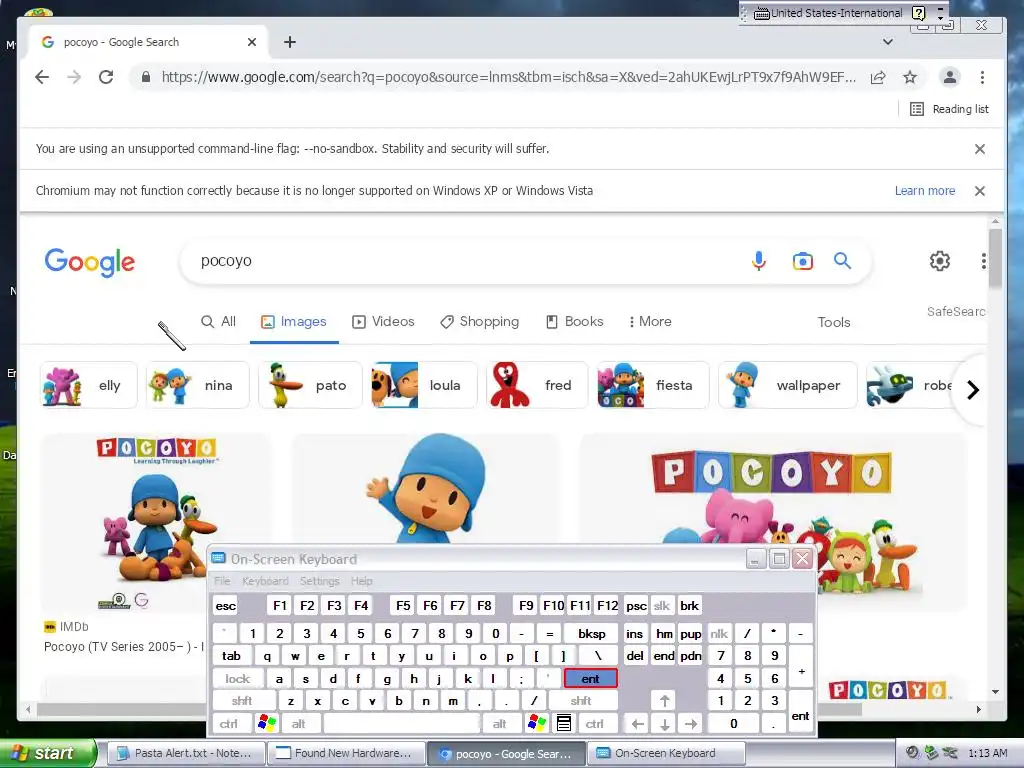
Task: Switch to the Shopping tab
Action: click(x=479, y=321)
